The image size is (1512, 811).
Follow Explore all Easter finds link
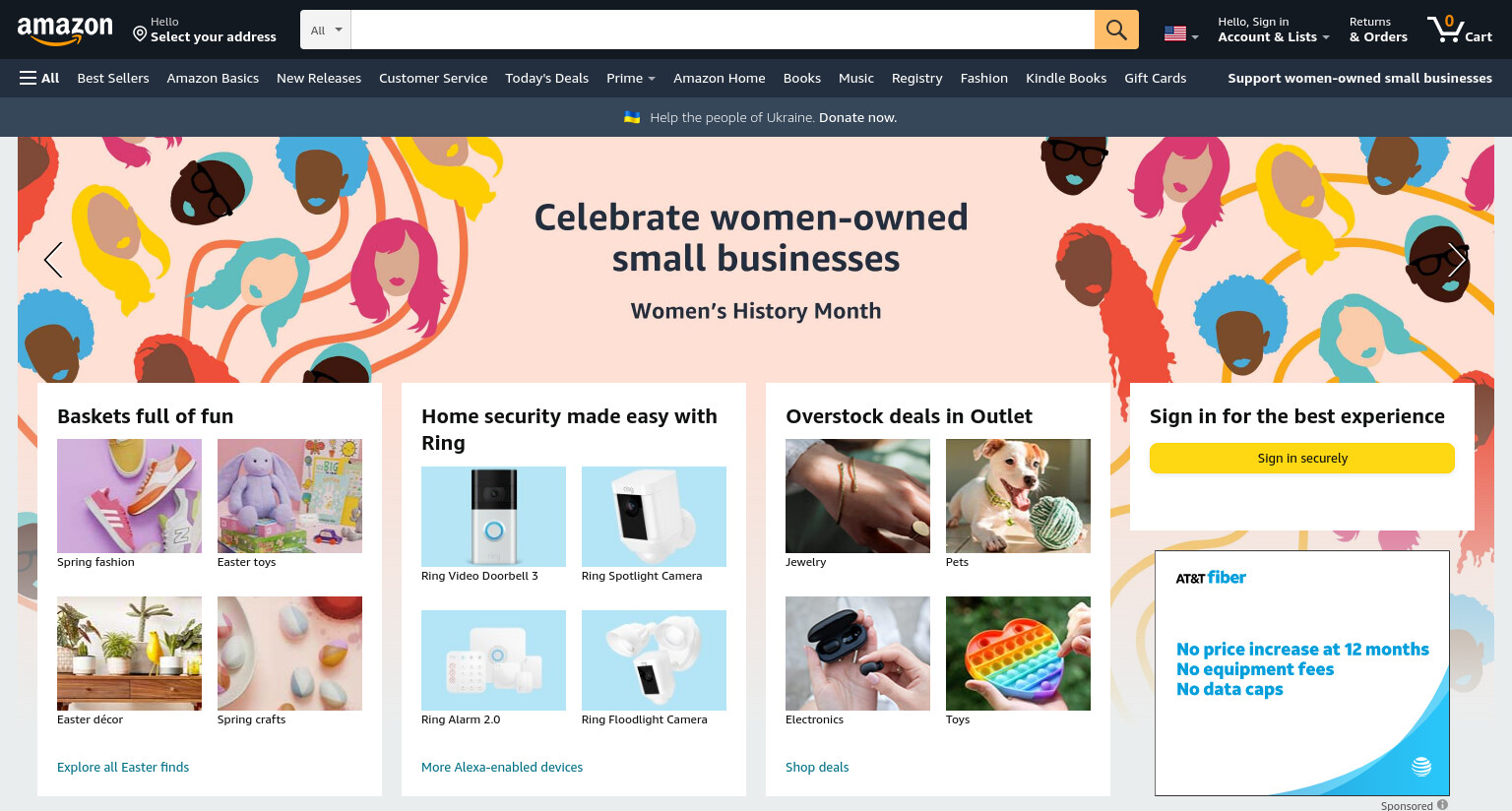tap(123, 767)
